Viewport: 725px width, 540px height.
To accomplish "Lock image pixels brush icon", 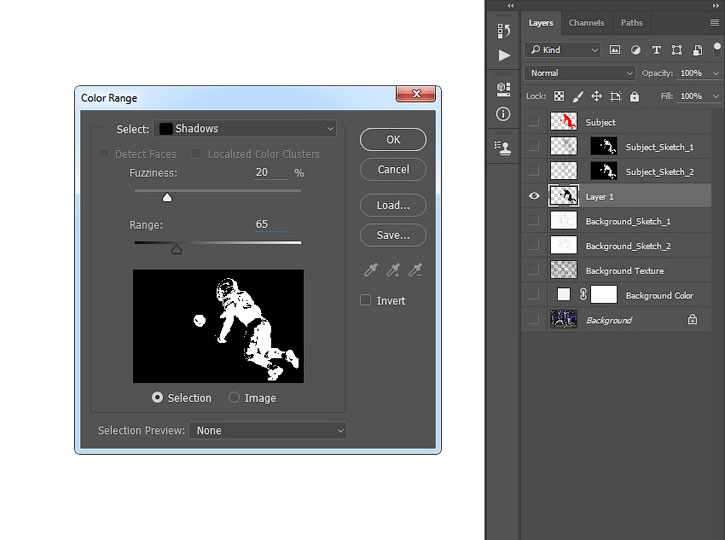I will 578,96.
